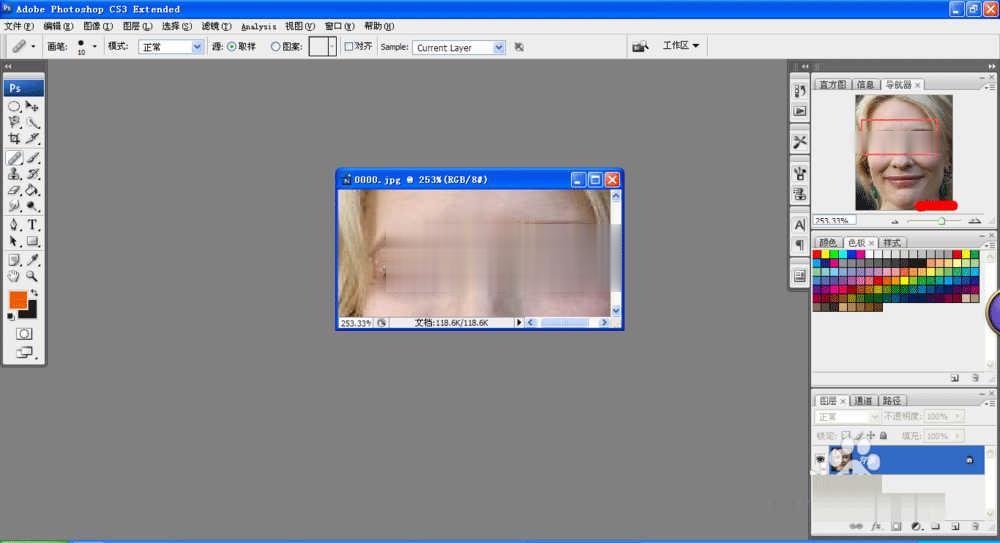Select the Zoom tool

pyautogui.click(x=32, y=276)
